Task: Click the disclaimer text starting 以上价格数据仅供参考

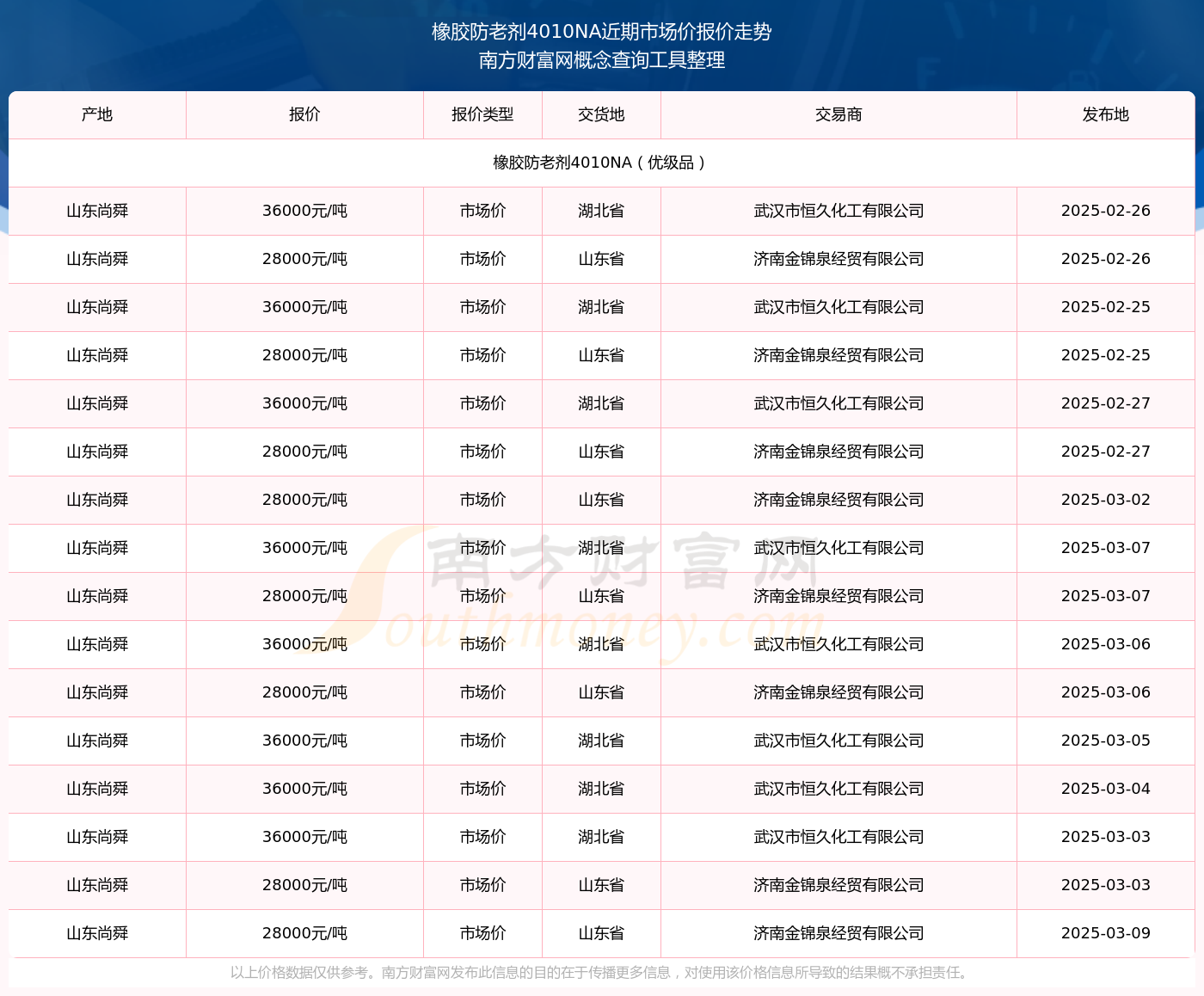Action: (602, 973)
